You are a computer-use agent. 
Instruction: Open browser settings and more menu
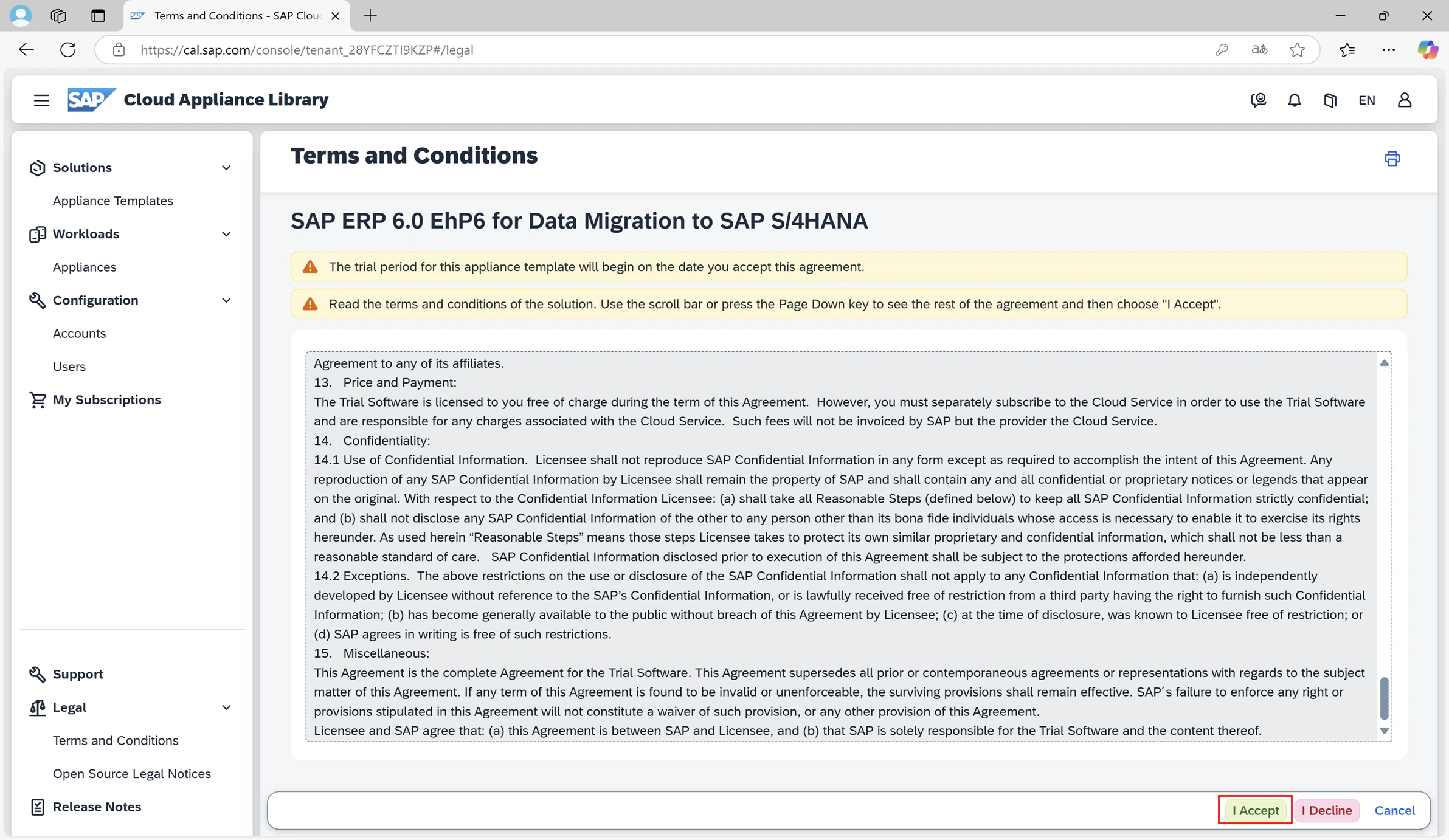coord(1389,50)
